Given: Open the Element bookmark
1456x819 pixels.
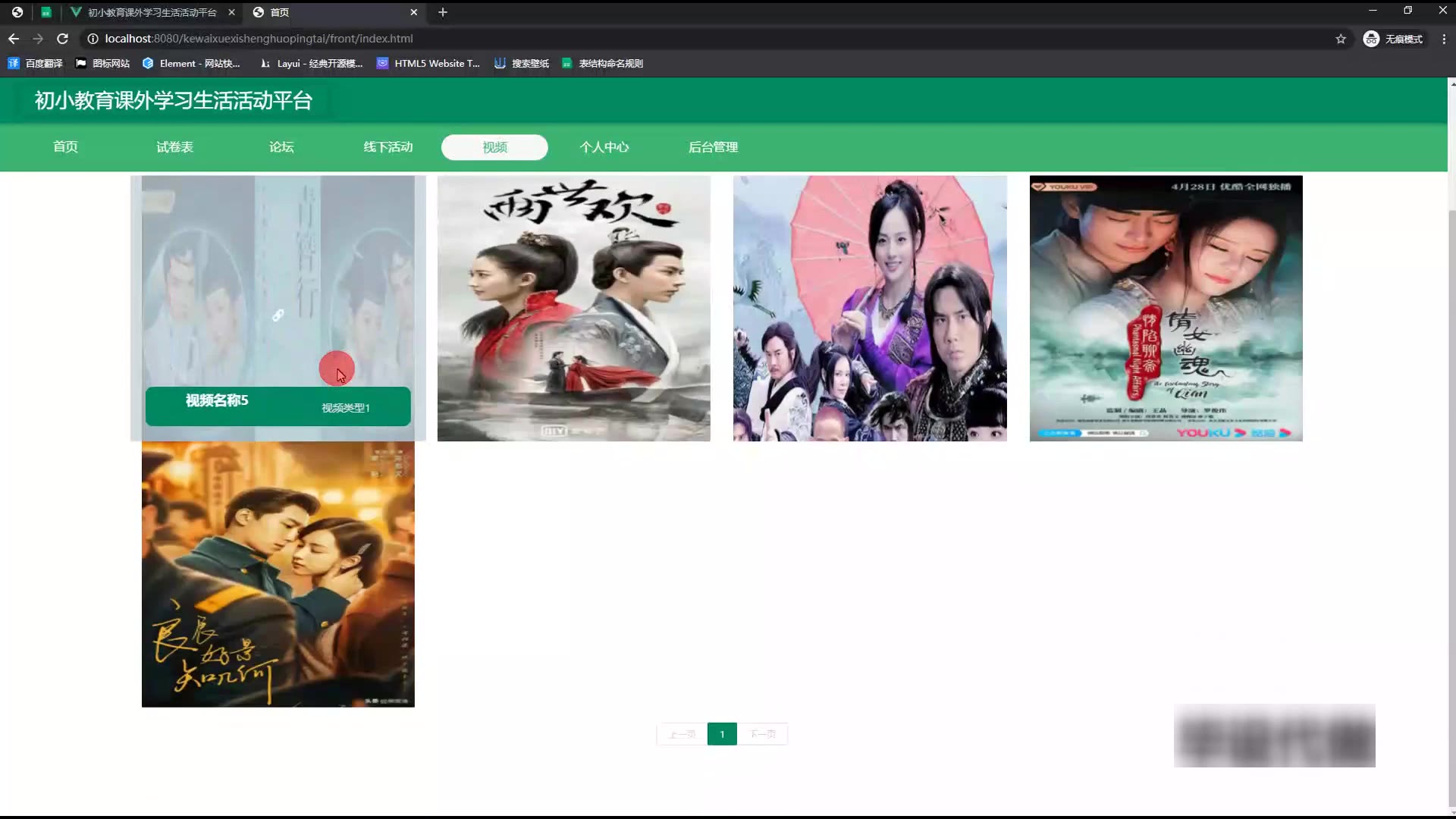Looking at the screenshot, I should click(x=191, y=64).
